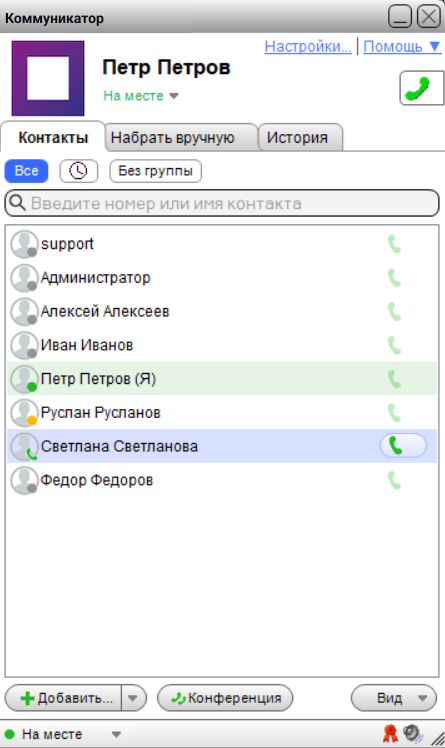This screenshot has height=748, width=445.
Task: Select the Все filter chip
Action: (26, 171)
